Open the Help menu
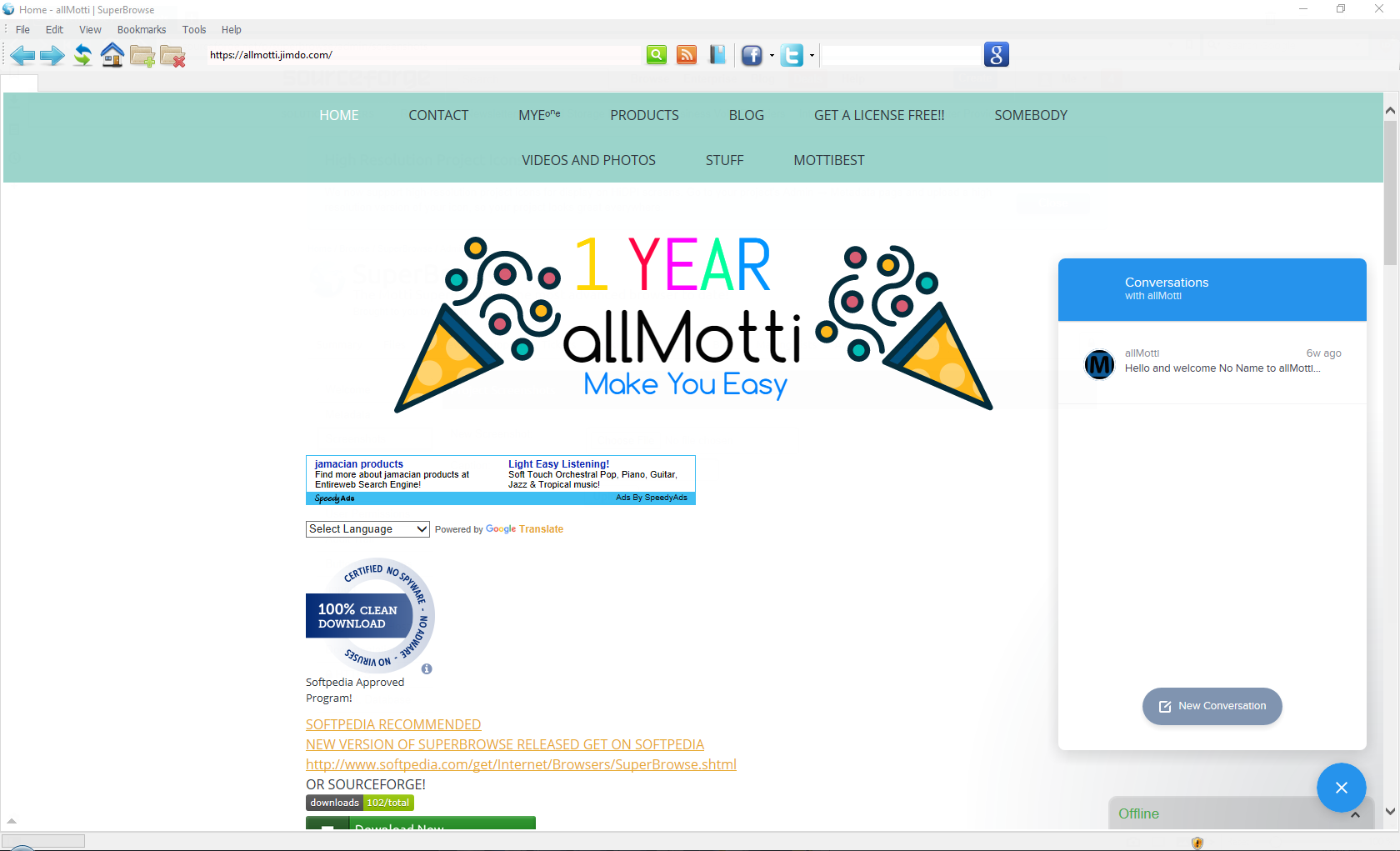 click(x=231, y=30)
